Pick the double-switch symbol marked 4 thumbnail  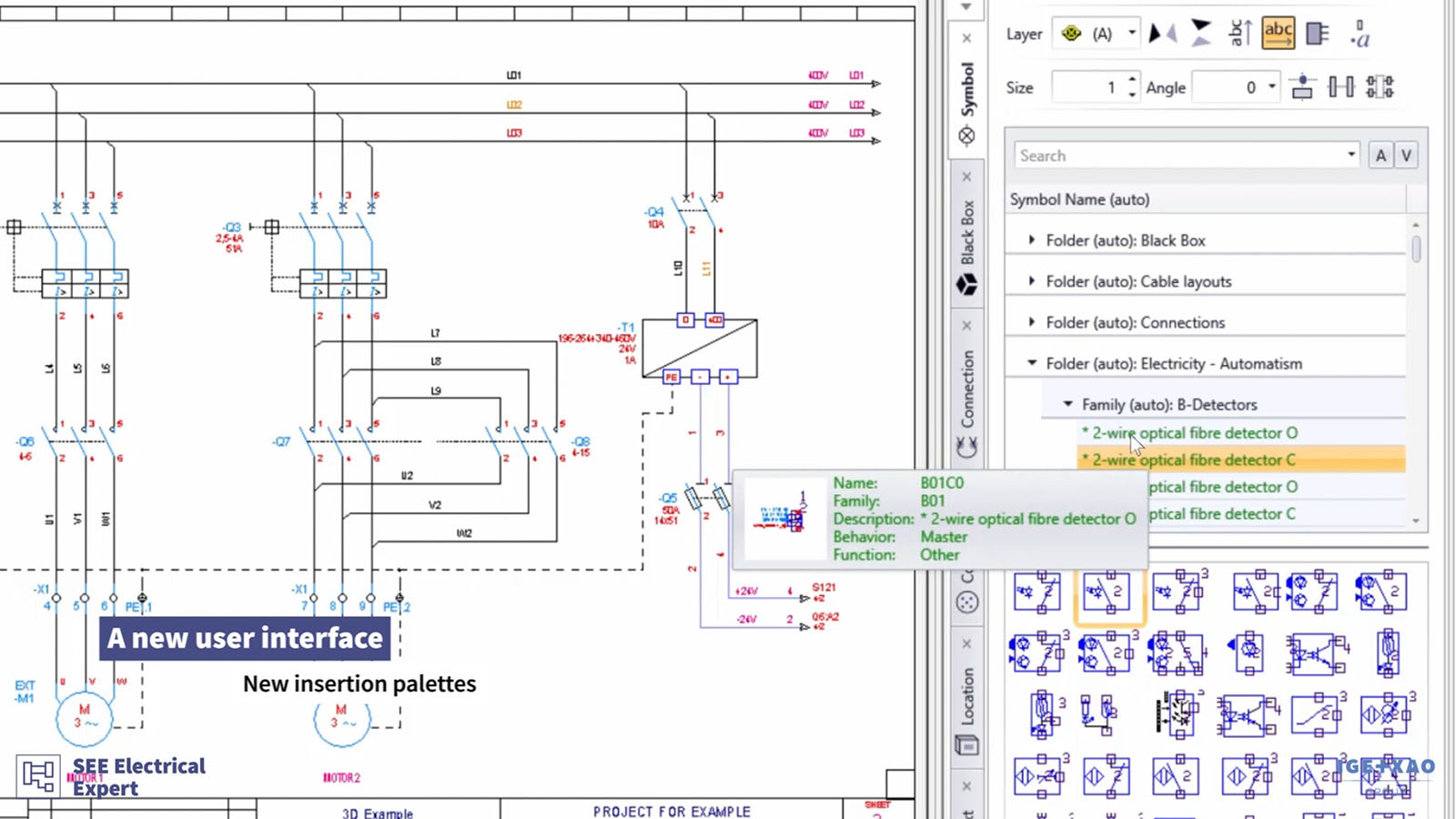point(1177,652)
